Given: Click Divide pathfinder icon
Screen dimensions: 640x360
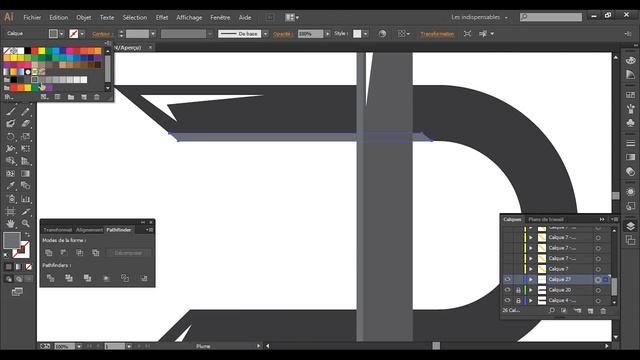Looking at the screenshot, I should (x=50, y=278).
